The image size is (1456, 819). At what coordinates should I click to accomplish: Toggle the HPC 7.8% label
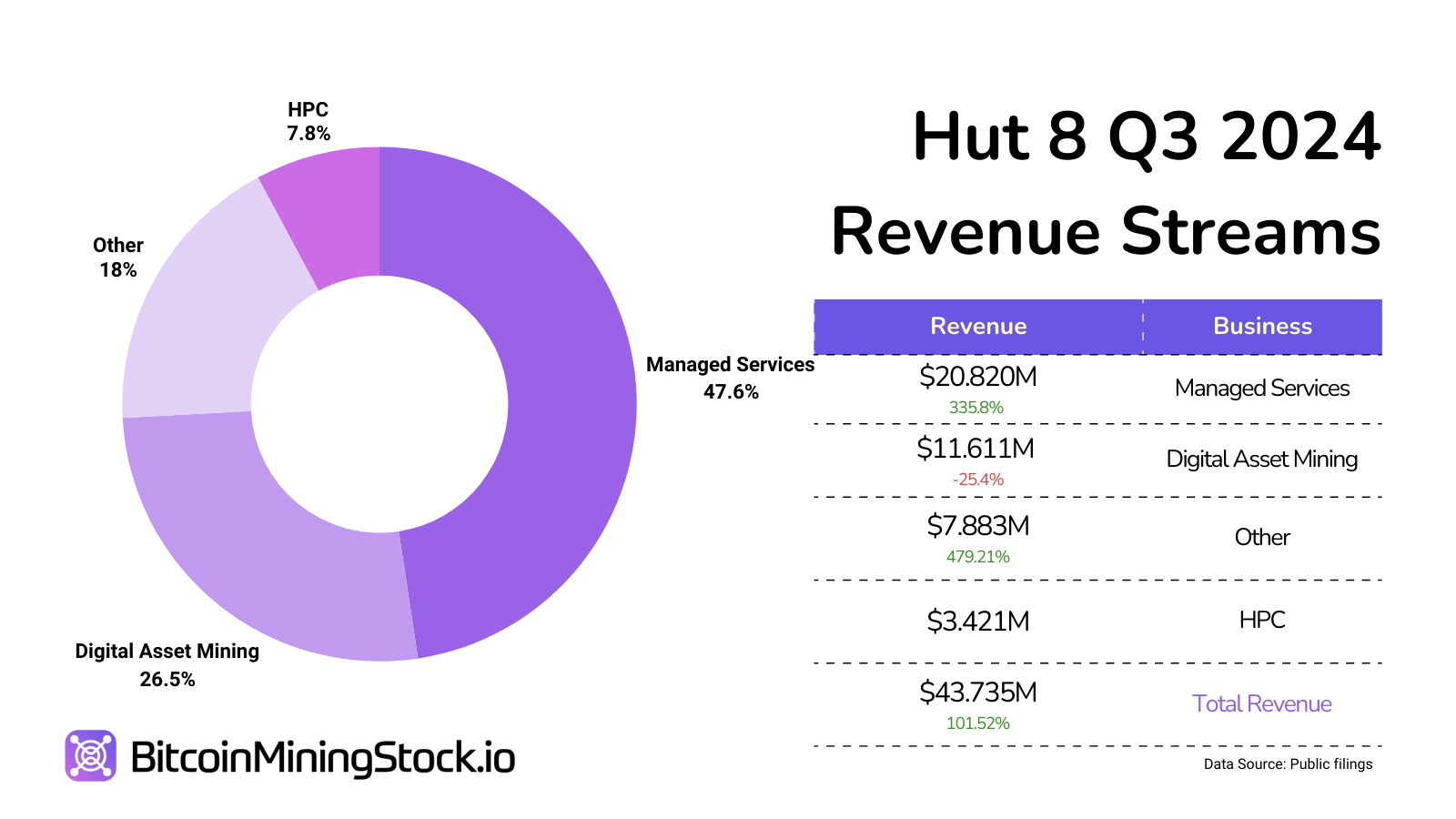[x=307, y=123]
